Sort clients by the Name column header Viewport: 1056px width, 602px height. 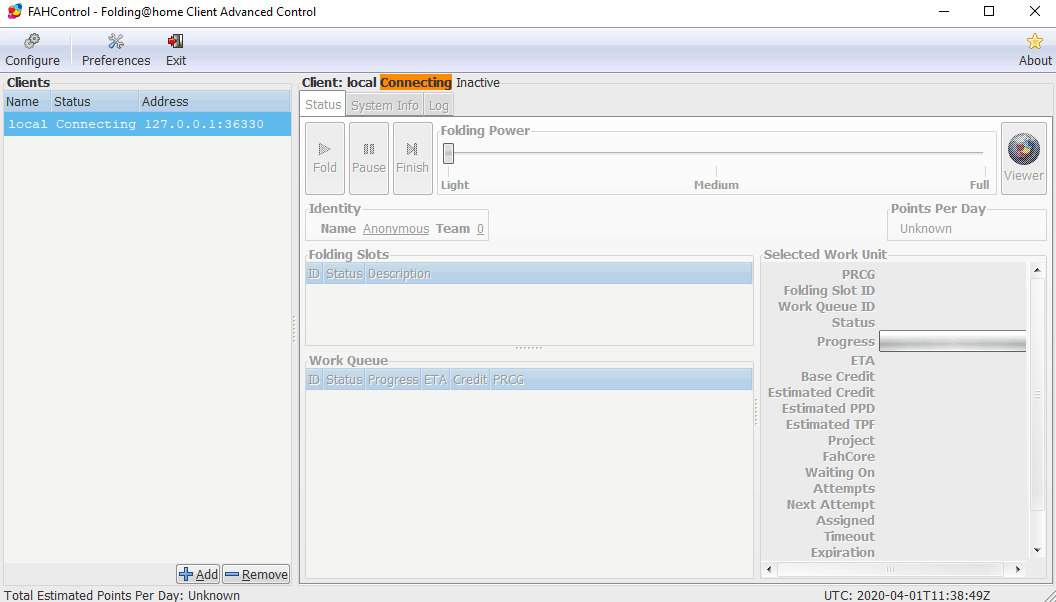27,102
